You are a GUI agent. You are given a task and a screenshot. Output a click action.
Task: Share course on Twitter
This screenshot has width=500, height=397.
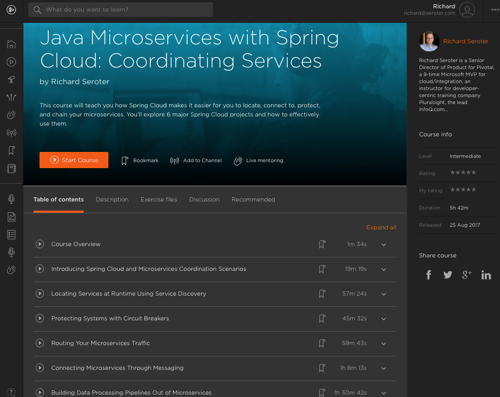click(x=448, y=275)
